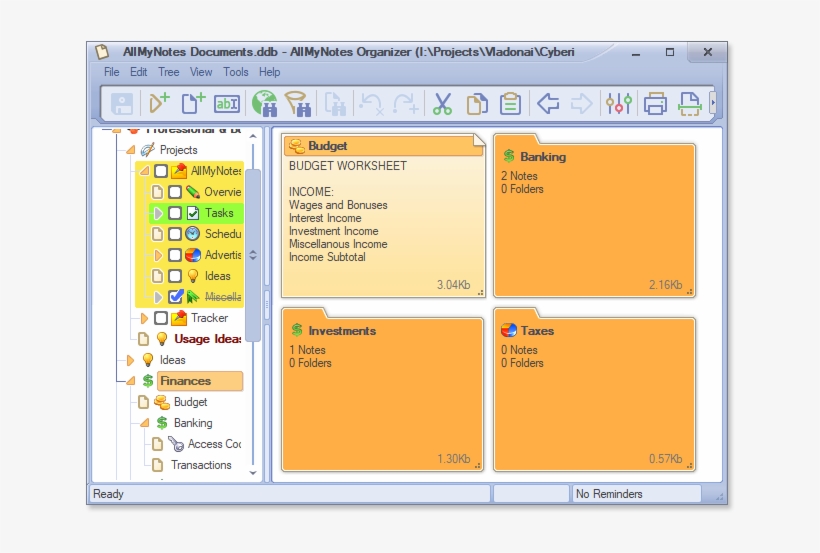Check the Schedule item checkbox
Viewport: 820px width, 553px height.
tap(175, 234)
